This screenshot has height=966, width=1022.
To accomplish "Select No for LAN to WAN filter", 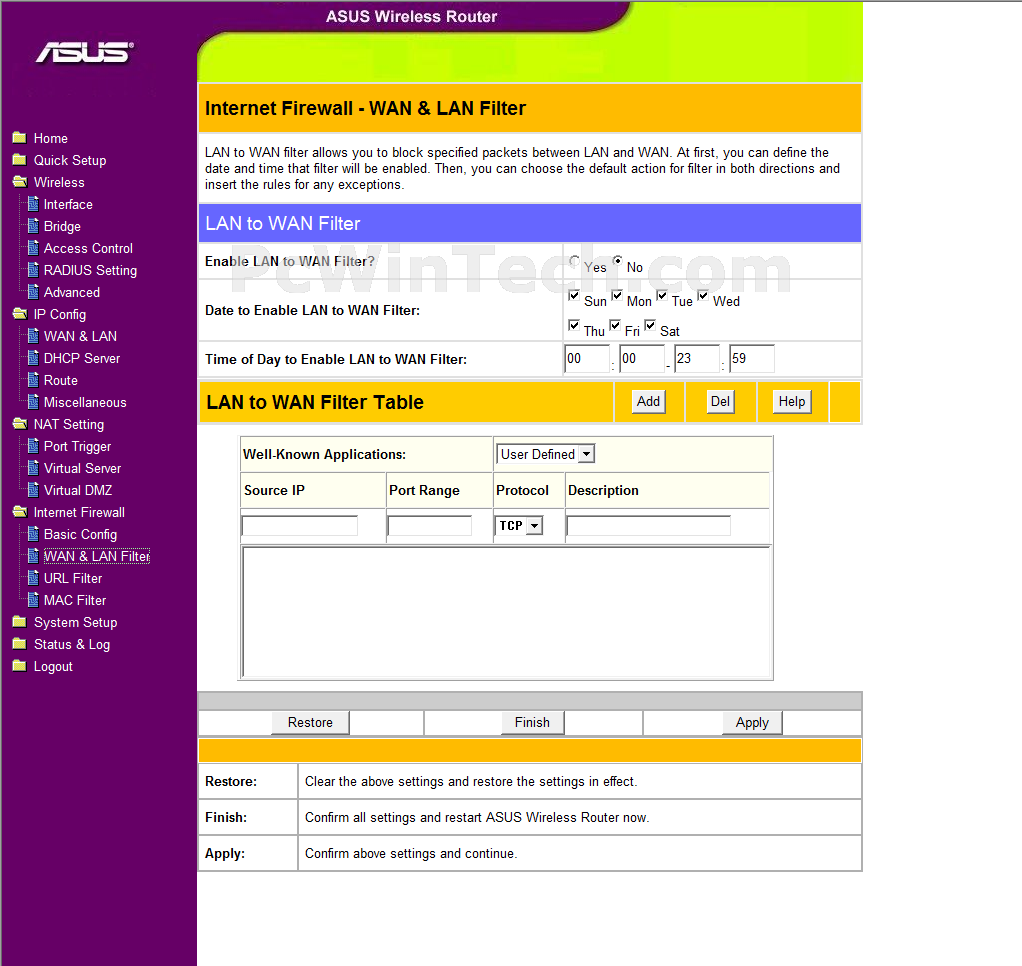I will point(617,260).
